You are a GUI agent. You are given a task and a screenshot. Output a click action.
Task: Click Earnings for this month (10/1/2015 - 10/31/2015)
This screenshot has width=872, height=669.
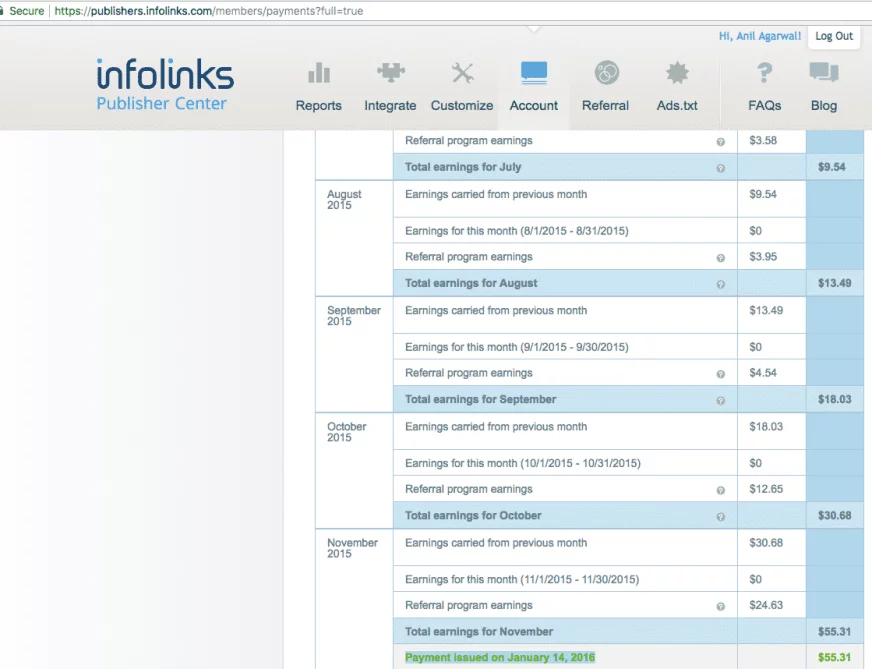pyautogui.click(x=523, y=463)
